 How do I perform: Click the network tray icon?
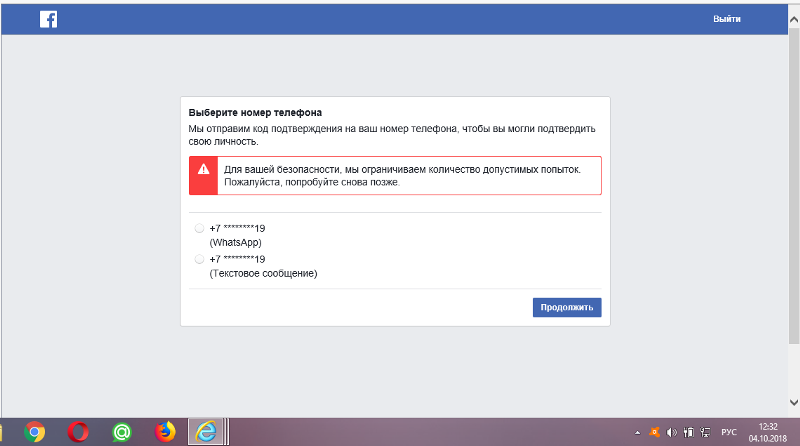[705, 432]
